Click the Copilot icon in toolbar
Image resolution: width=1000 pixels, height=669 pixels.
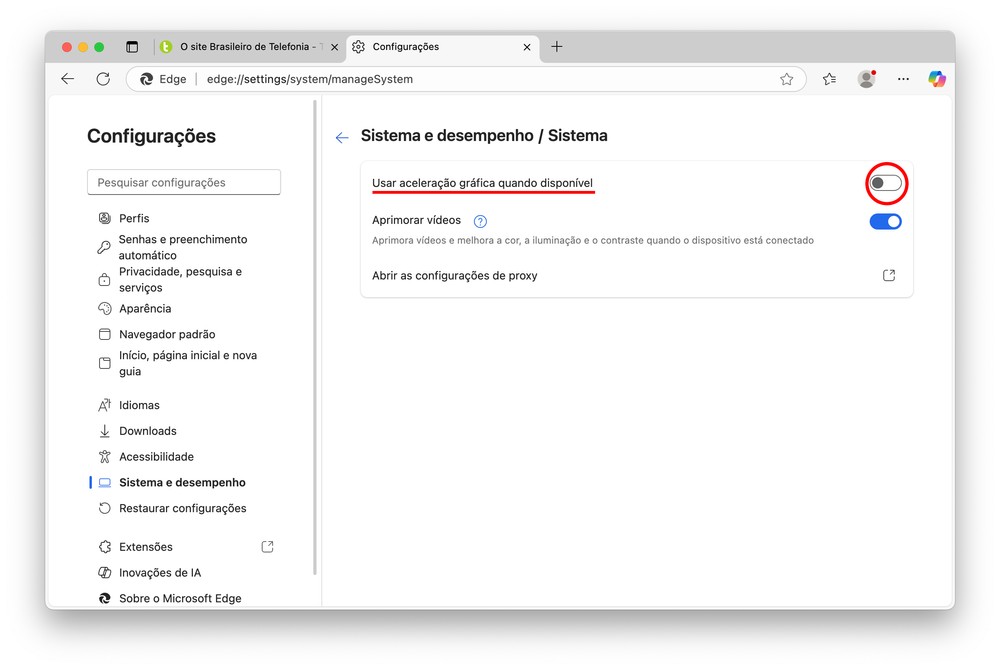tap(936, 79)
